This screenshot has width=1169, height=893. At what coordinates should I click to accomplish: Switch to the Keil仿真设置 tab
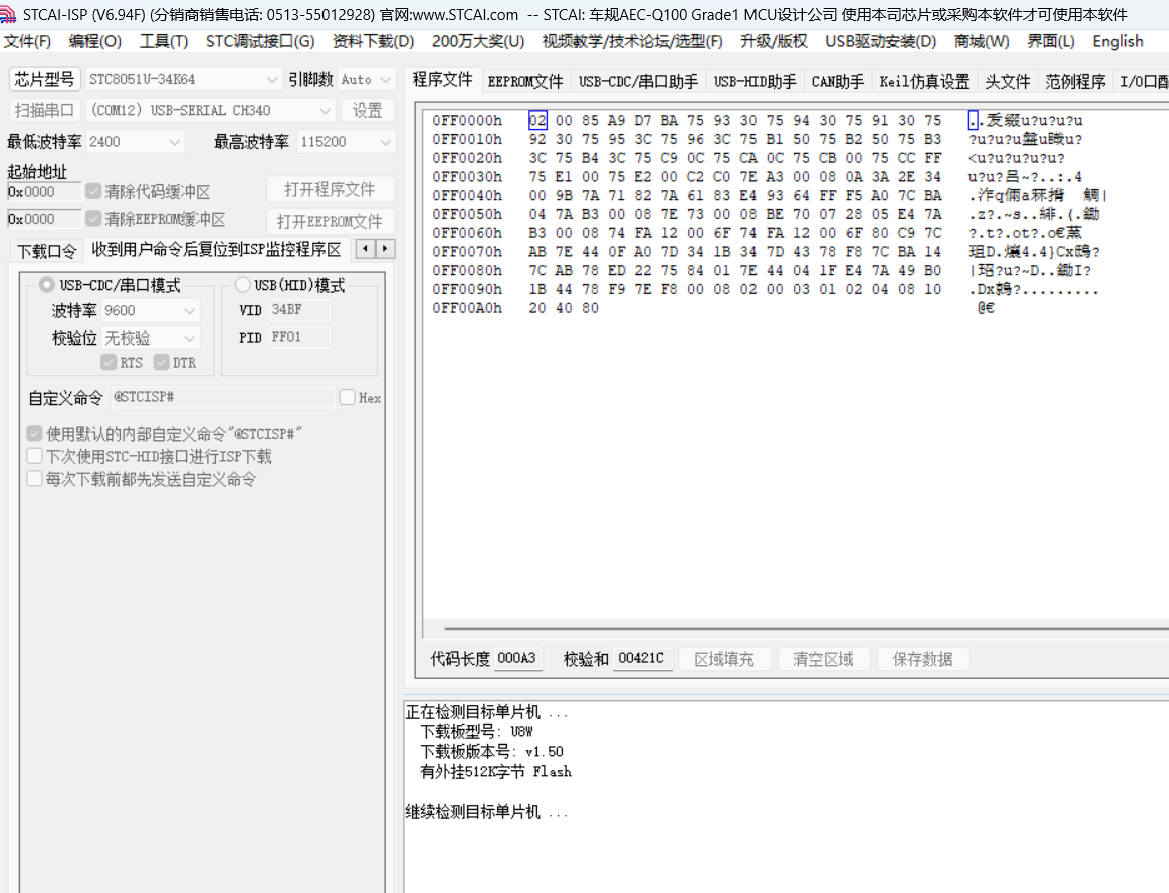click(924, 81)
